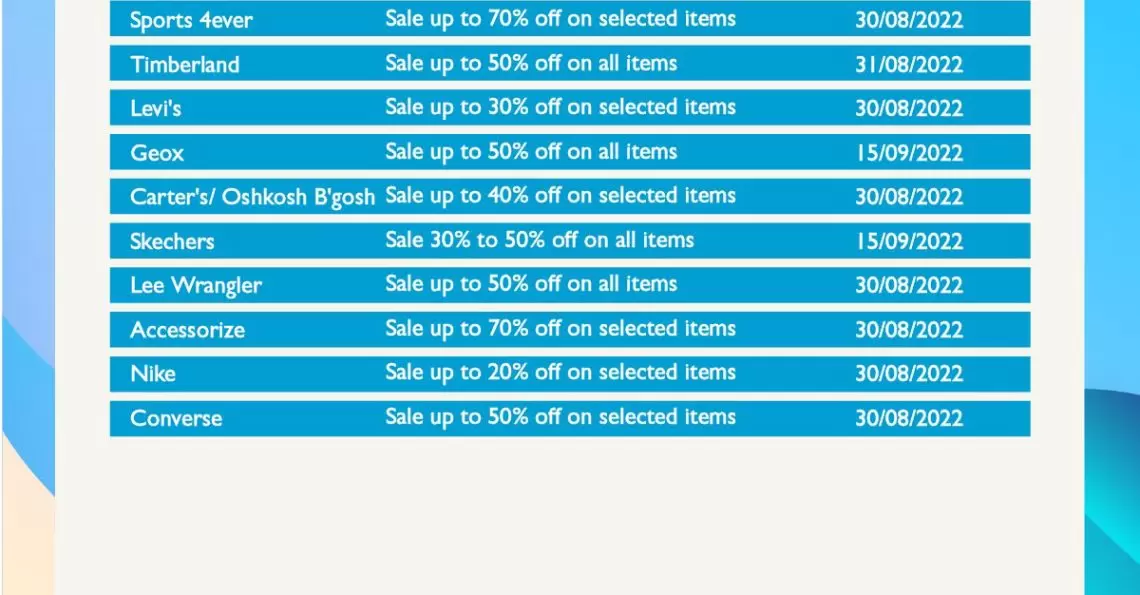Click the Timberland brand name
Screen dimensions: 1140x595
coord(185,65)
